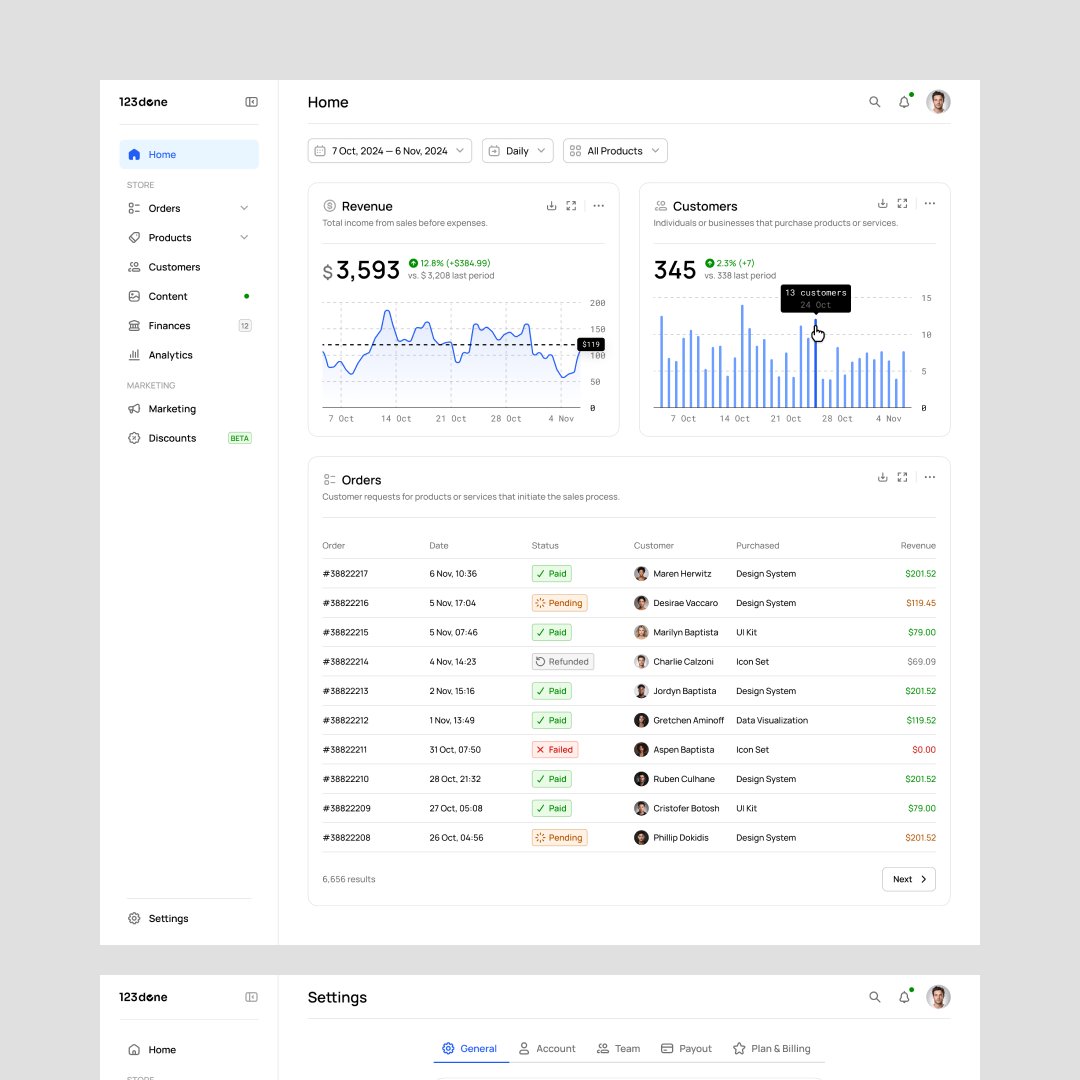Open Customers card more options menu
1080x1080 pixels.
[930, 203]
